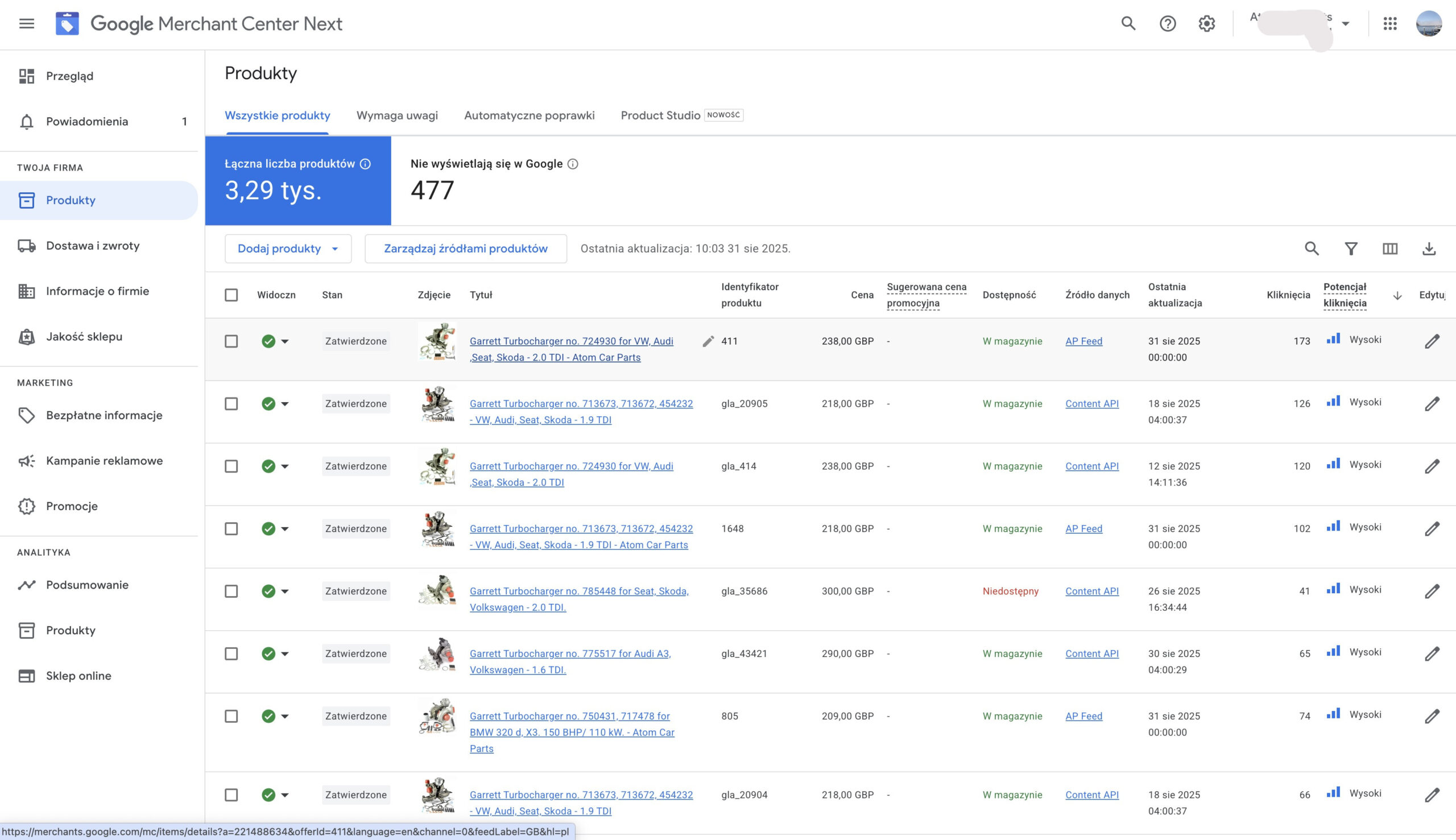Viewport: 1456px width, 840px height.
Task: Edit product gla_35686 with pencil icon
Action: [1432, 591]
